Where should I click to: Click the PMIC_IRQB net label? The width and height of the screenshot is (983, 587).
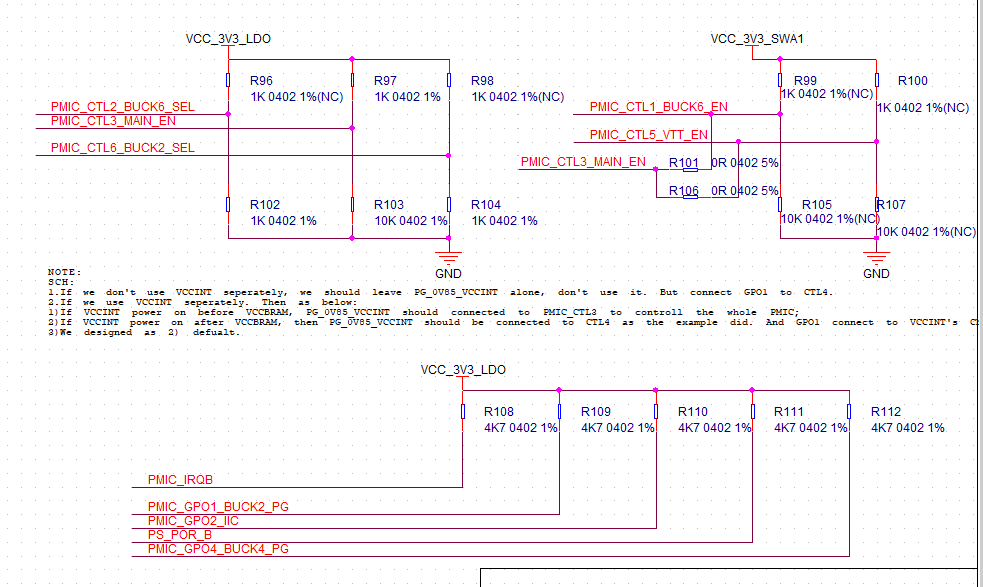click(180, 480)
